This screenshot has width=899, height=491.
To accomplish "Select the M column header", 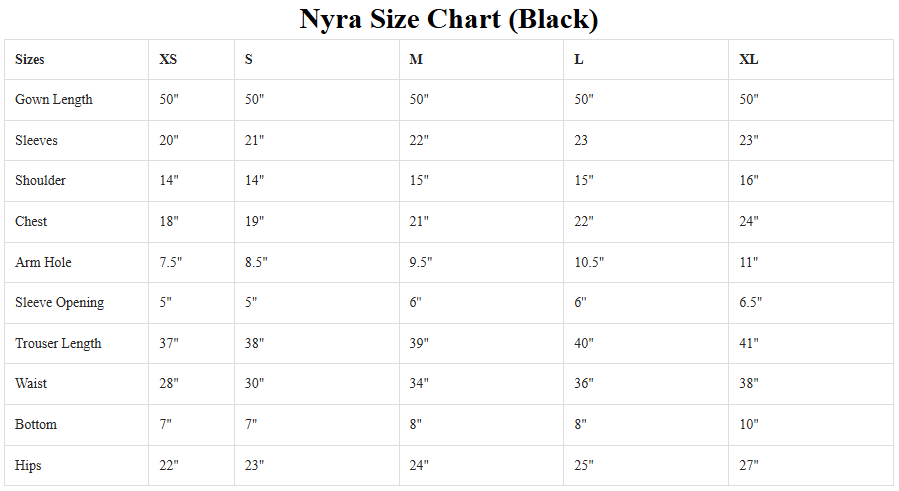I will [x=416, y=60].
